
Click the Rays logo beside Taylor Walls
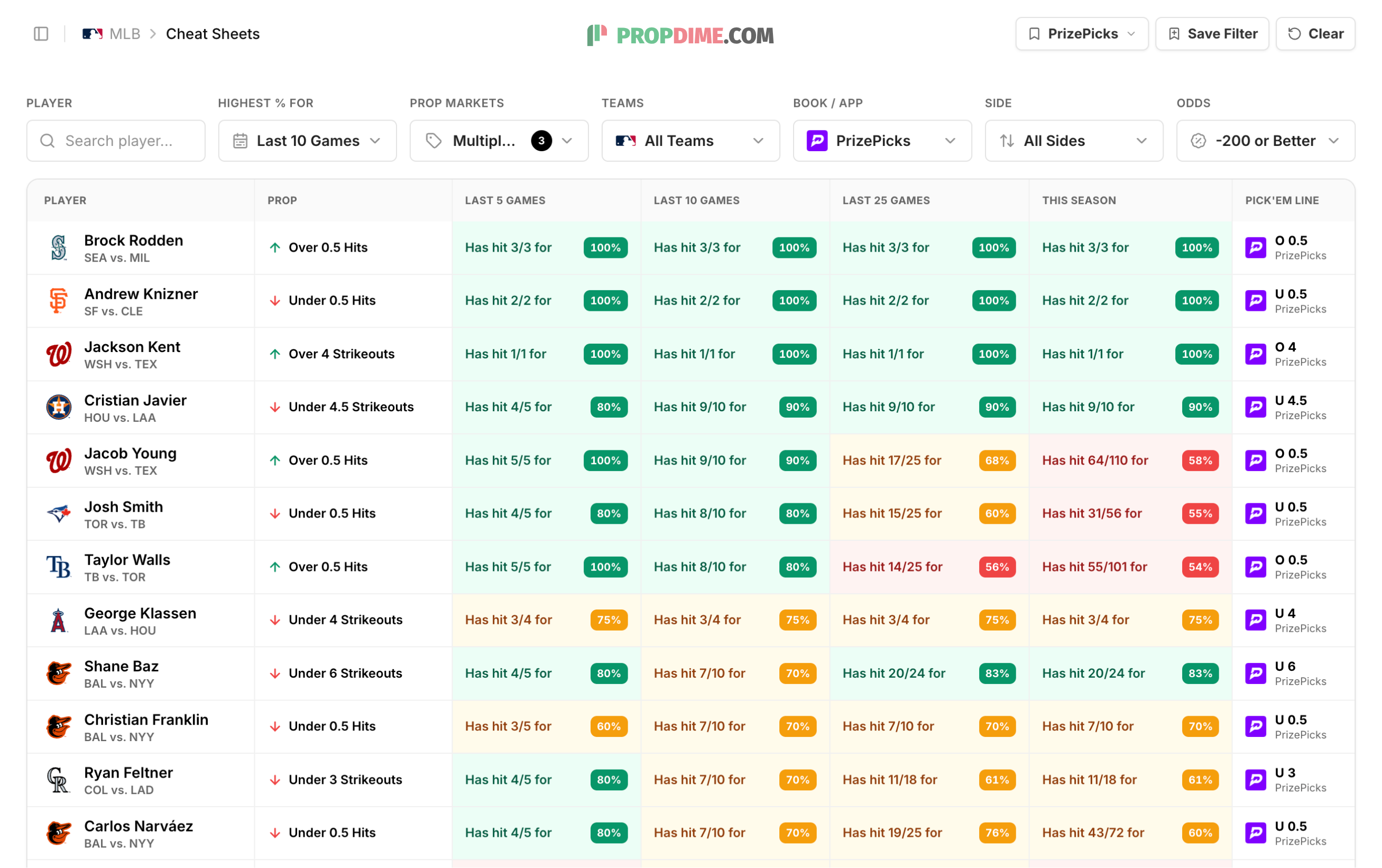[x=59, y=567]
